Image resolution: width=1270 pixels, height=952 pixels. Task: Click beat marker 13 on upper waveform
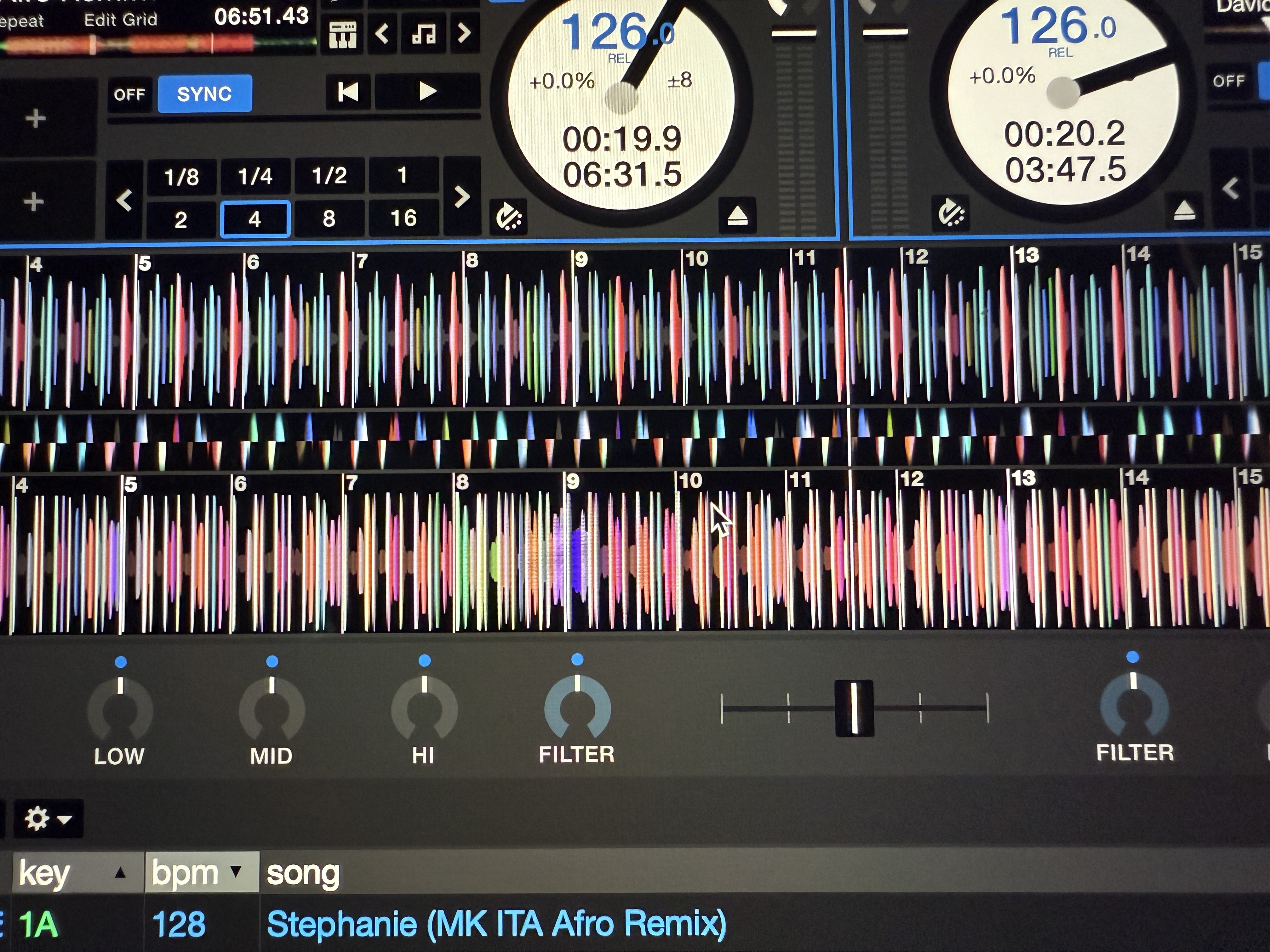pyautogui.click(x=1027, y=255)
